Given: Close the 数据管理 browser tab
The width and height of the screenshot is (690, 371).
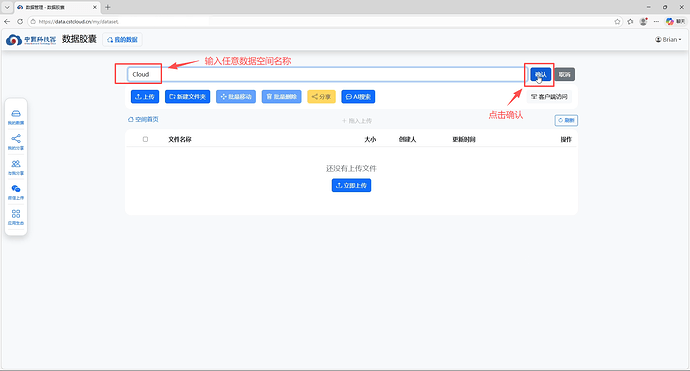Looking at the screenshot, I should click(94, 7).
